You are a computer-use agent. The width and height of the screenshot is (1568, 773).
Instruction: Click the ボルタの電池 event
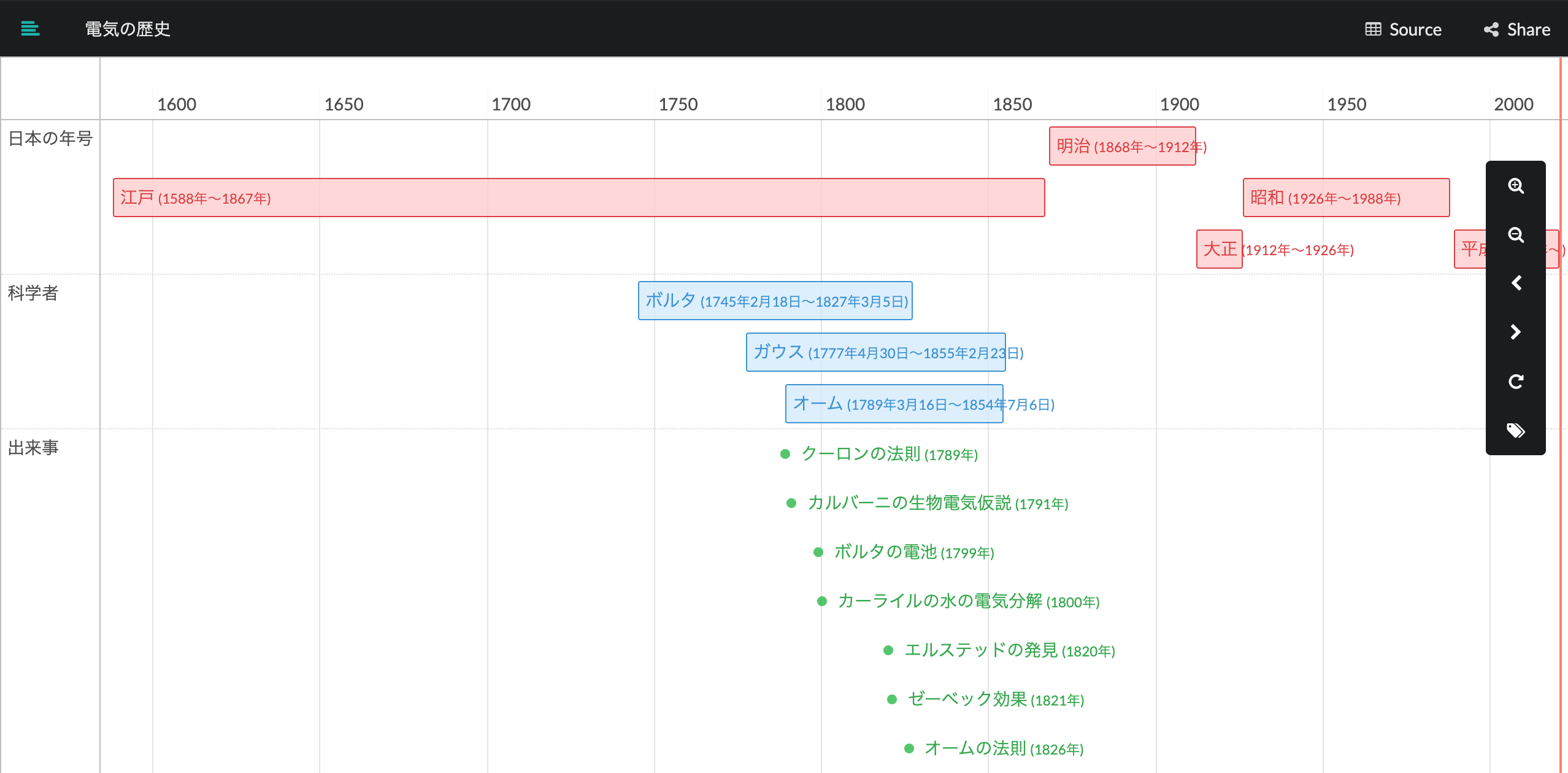pyautogui.click(x=904, y=552)
